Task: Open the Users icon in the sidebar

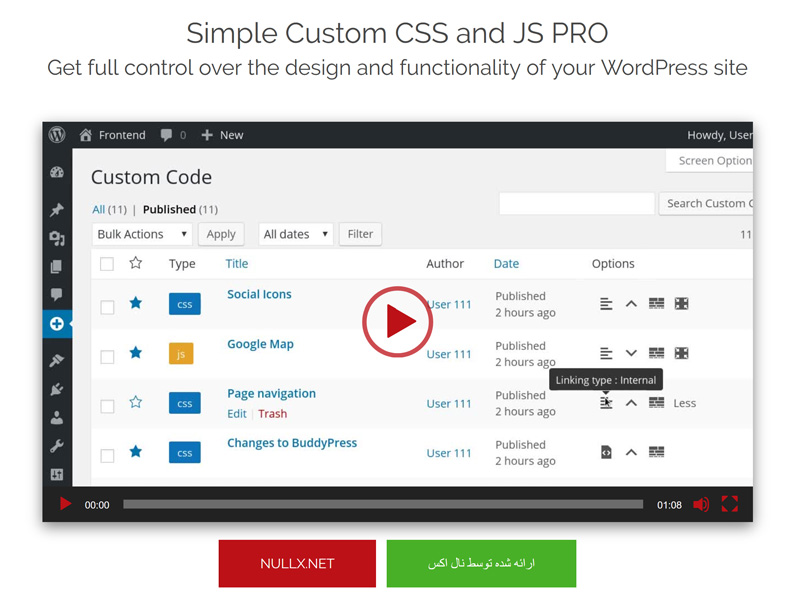Action: [x=57, y=415]
